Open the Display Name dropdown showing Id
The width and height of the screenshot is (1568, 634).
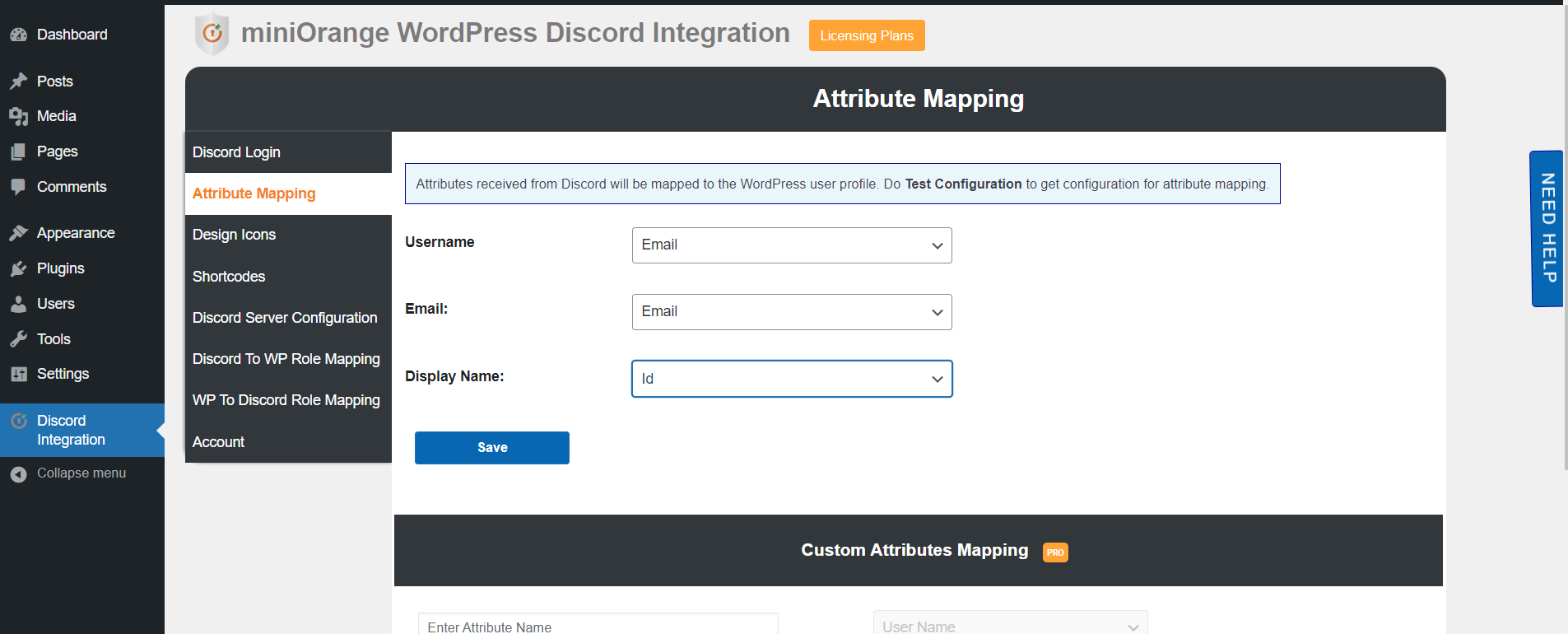[x=792, y=379]
